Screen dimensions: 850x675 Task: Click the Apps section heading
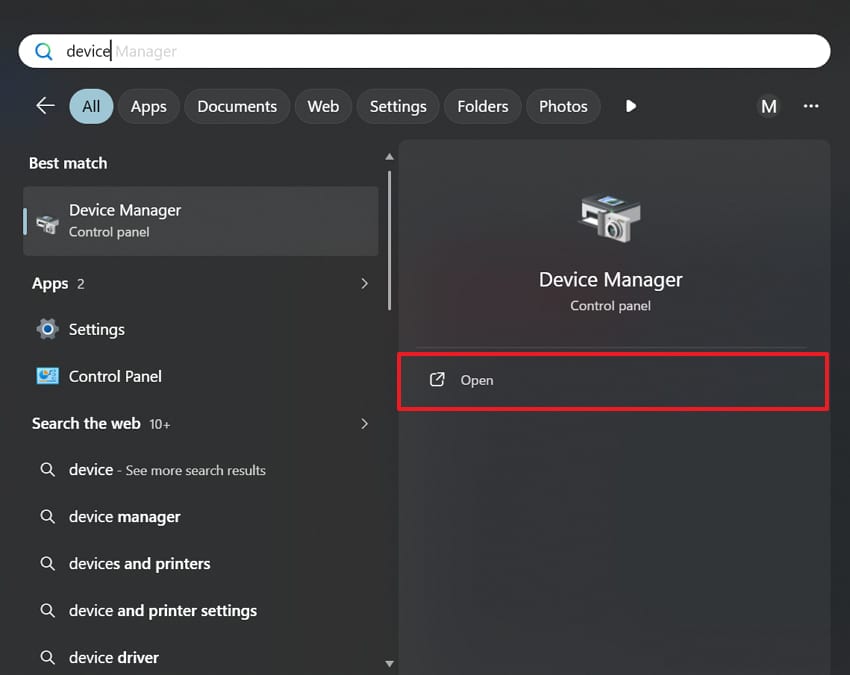50,284
